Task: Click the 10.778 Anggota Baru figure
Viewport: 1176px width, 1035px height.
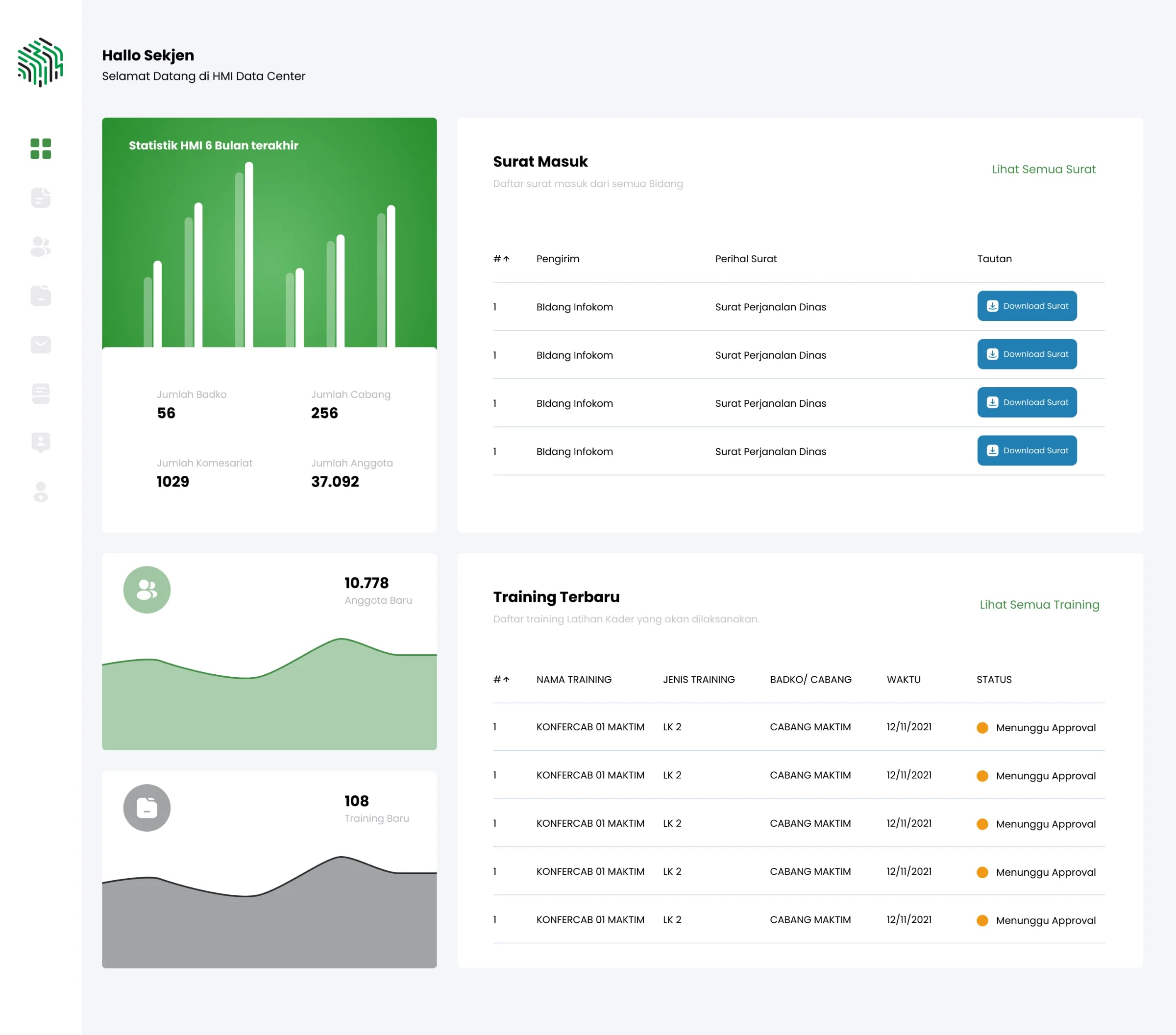Action: click(367, 583)
